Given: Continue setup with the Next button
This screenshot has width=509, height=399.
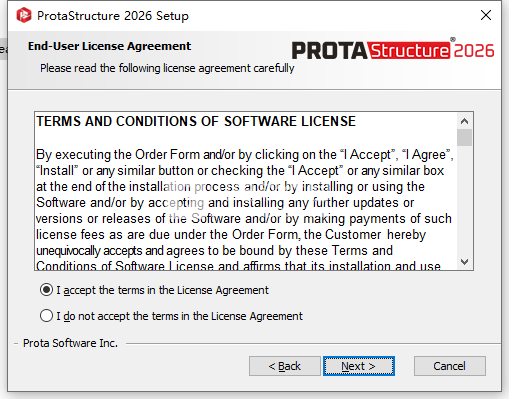Looking at the screenshot, I should coord(359,366).
